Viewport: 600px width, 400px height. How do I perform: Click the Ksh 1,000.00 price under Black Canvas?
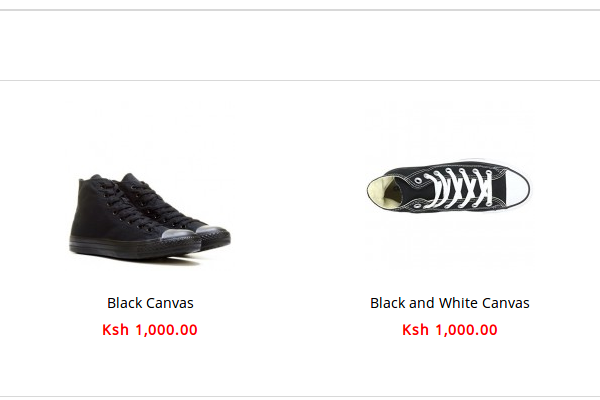coord(150,330)
